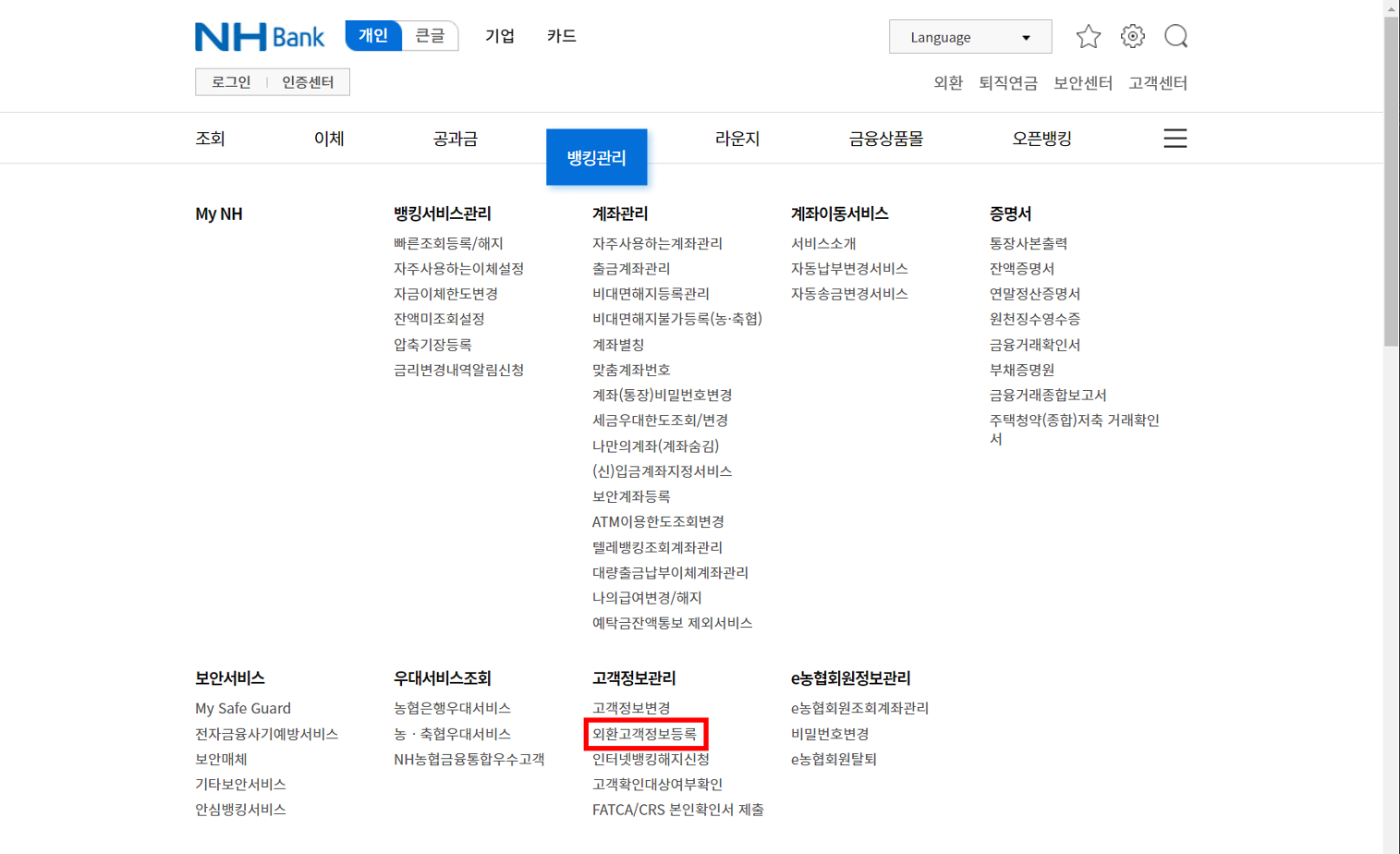Open the Language dropdown
The image size is (1400, 854).
(x=970, y=37)
